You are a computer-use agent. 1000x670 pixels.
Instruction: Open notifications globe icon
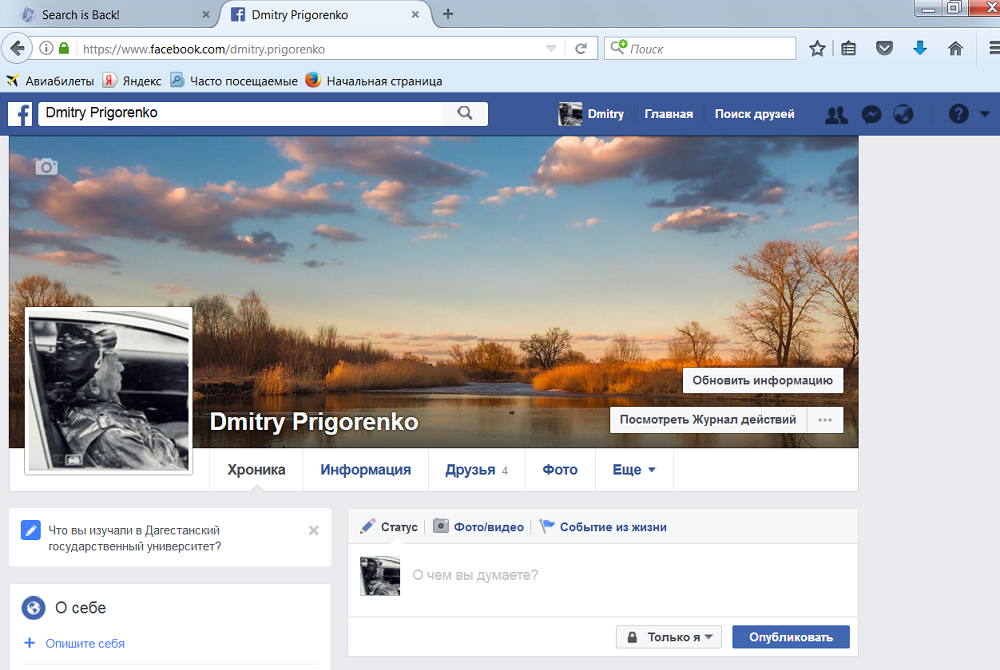coord(903,115)
